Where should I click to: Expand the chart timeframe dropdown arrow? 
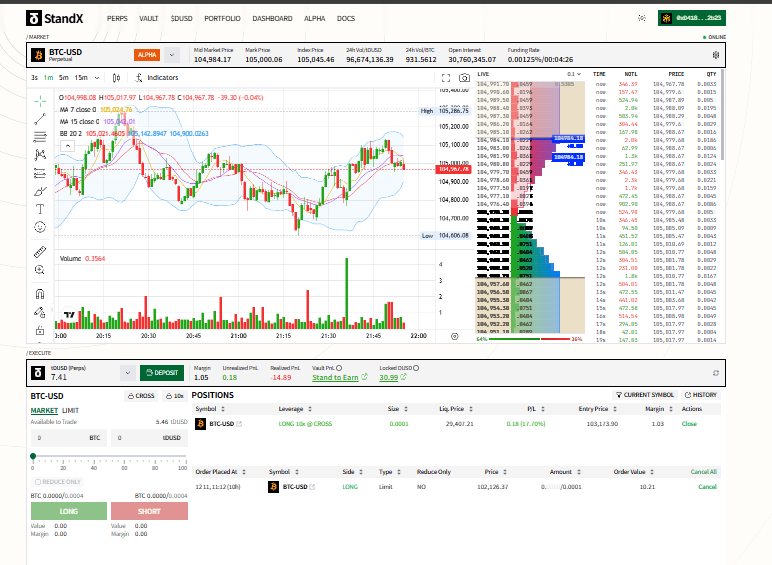(97, 78)
